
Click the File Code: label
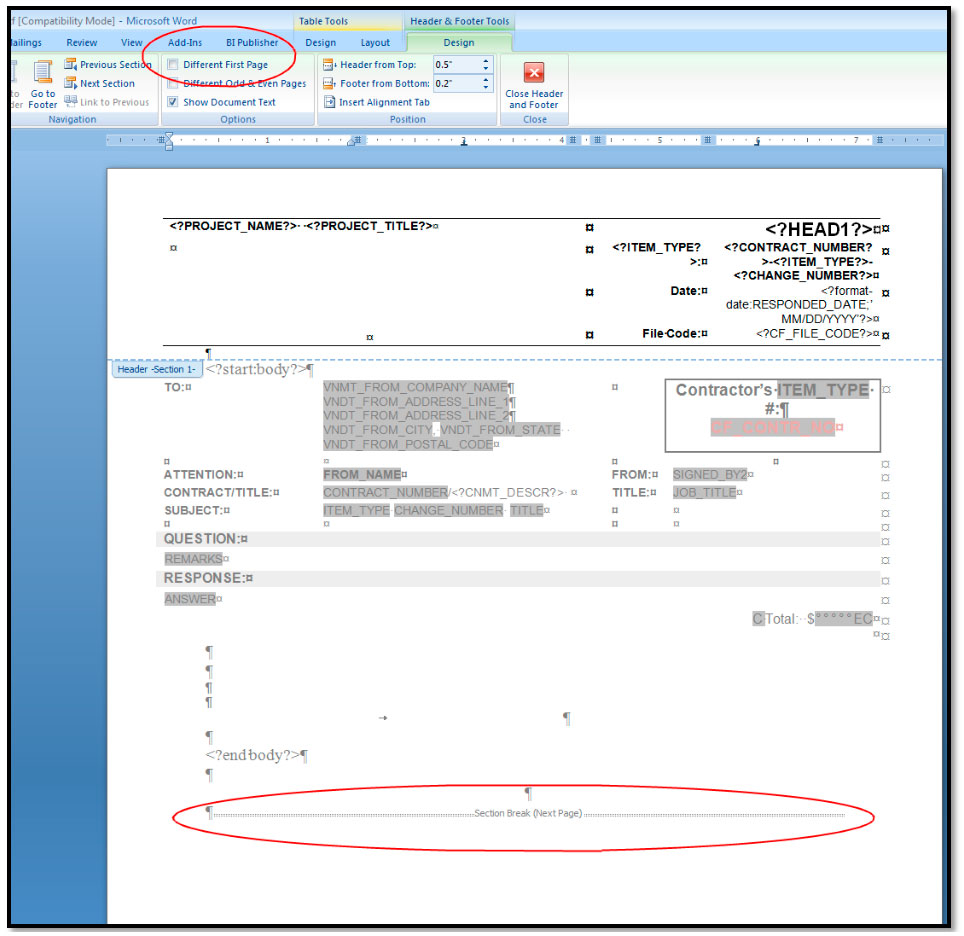tap(671, 333)
